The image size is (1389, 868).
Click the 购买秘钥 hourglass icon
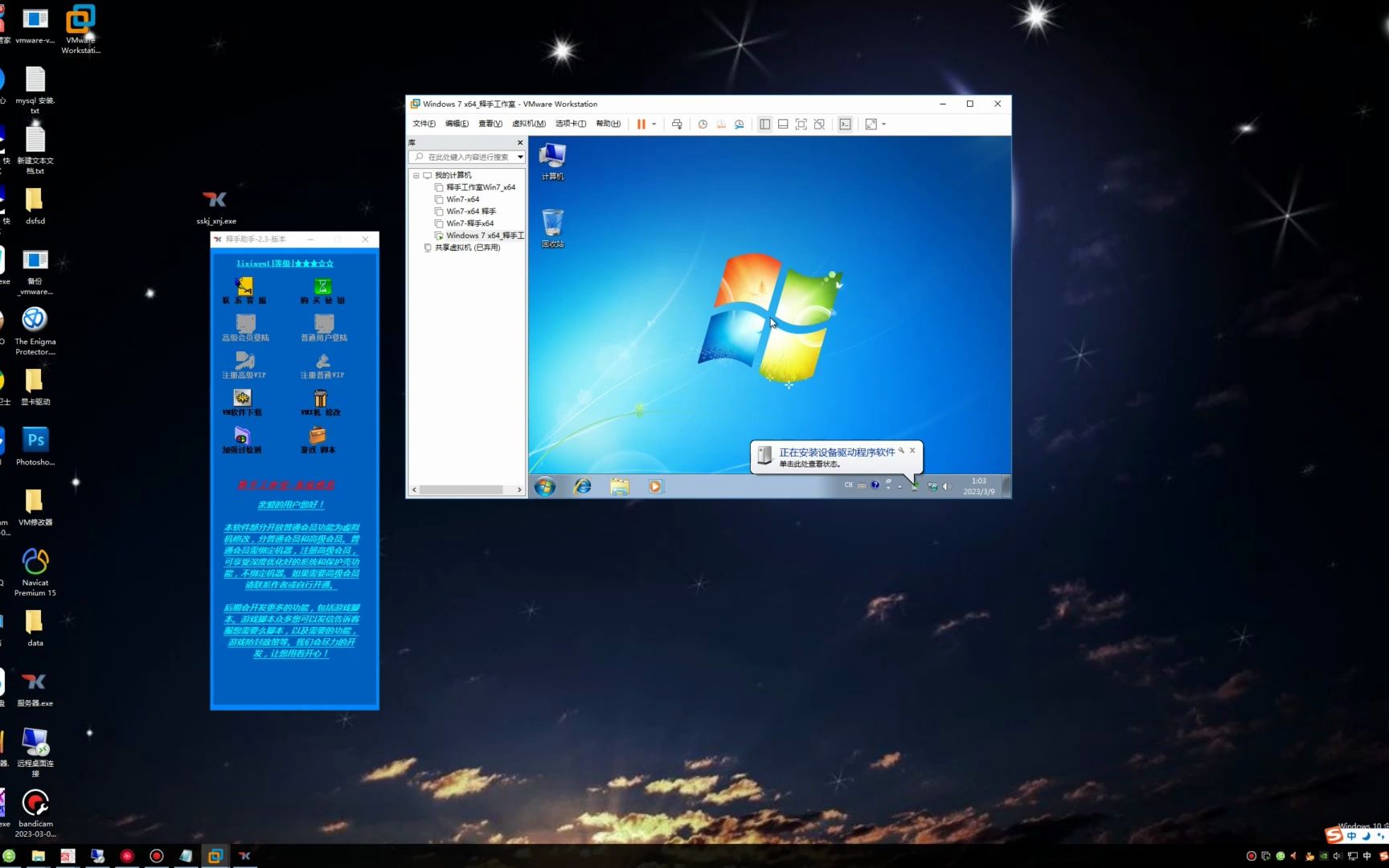(x=323, y=290)
